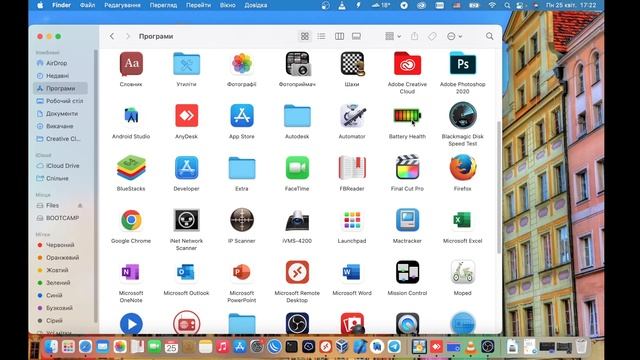
Task: Select the Microsoft Outlook icon
Action: click(187, 272)
